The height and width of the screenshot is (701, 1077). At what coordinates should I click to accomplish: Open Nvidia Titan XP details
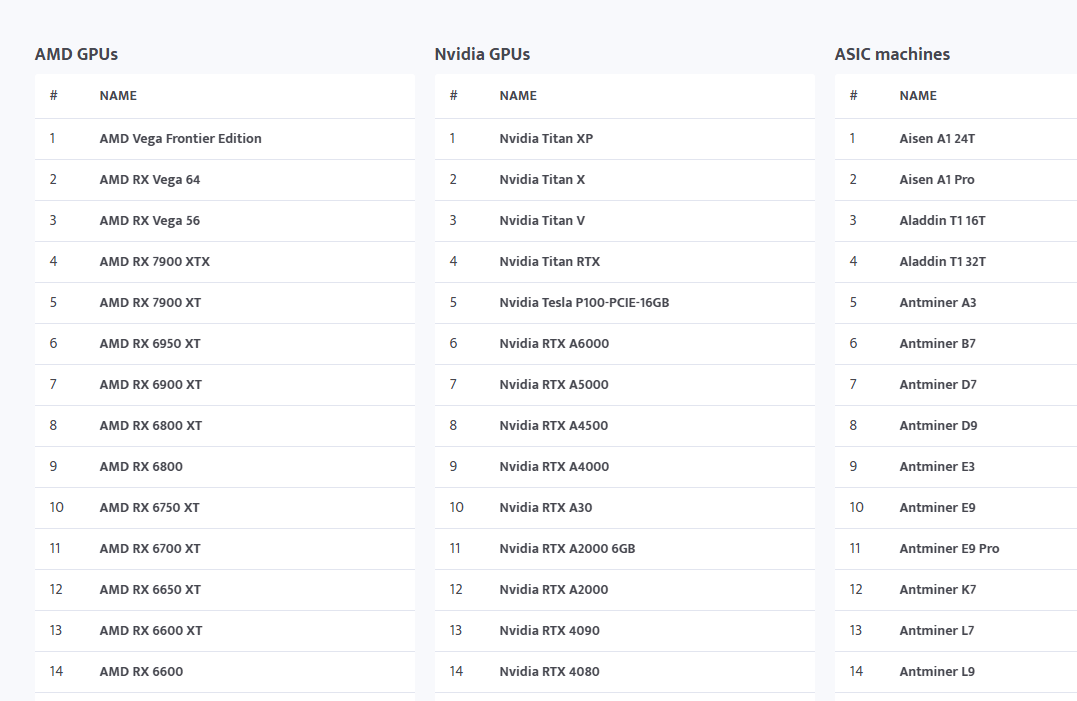point(546,139)
